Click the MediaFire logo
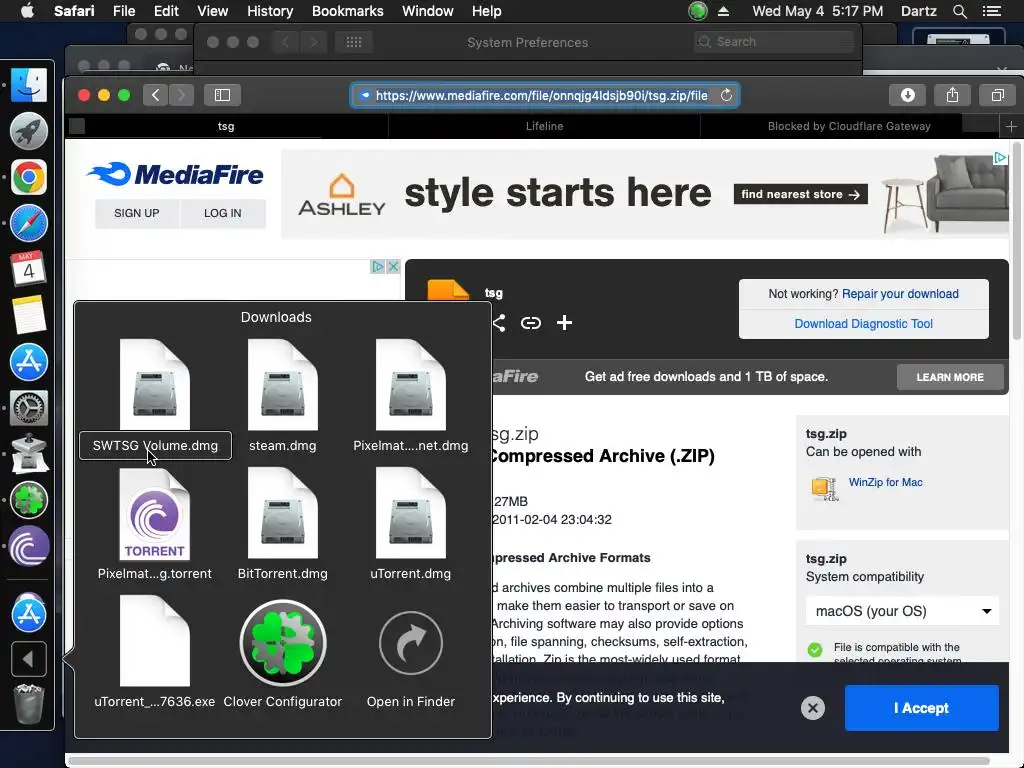Image resolution: width=1024 pixels, height=768 pixels. [176, 174]
